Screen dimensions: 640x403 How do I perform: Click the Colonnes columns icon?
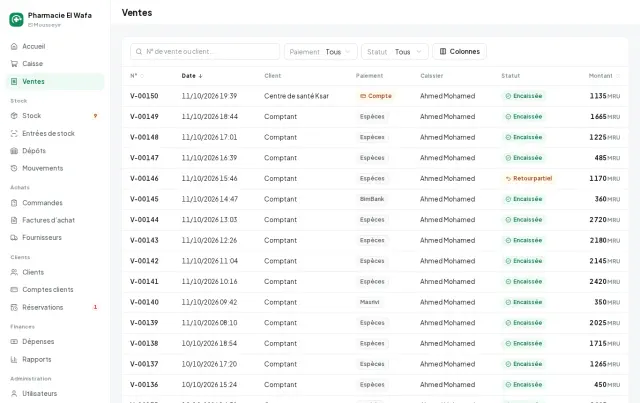(x=443, y=51)
